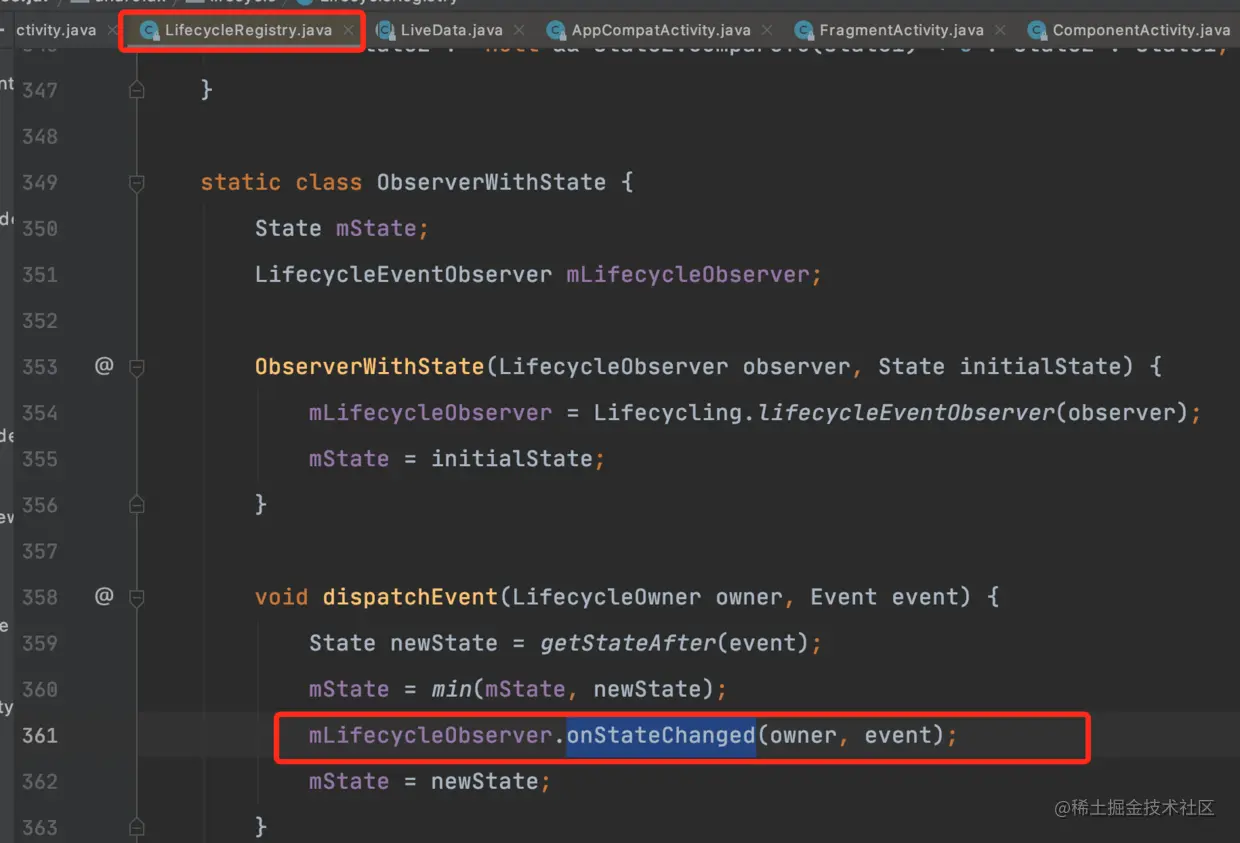This screenshot has height=843, width=1240.
Task: Click the 'void' keyword on line 358
Action: click(282, 597)
